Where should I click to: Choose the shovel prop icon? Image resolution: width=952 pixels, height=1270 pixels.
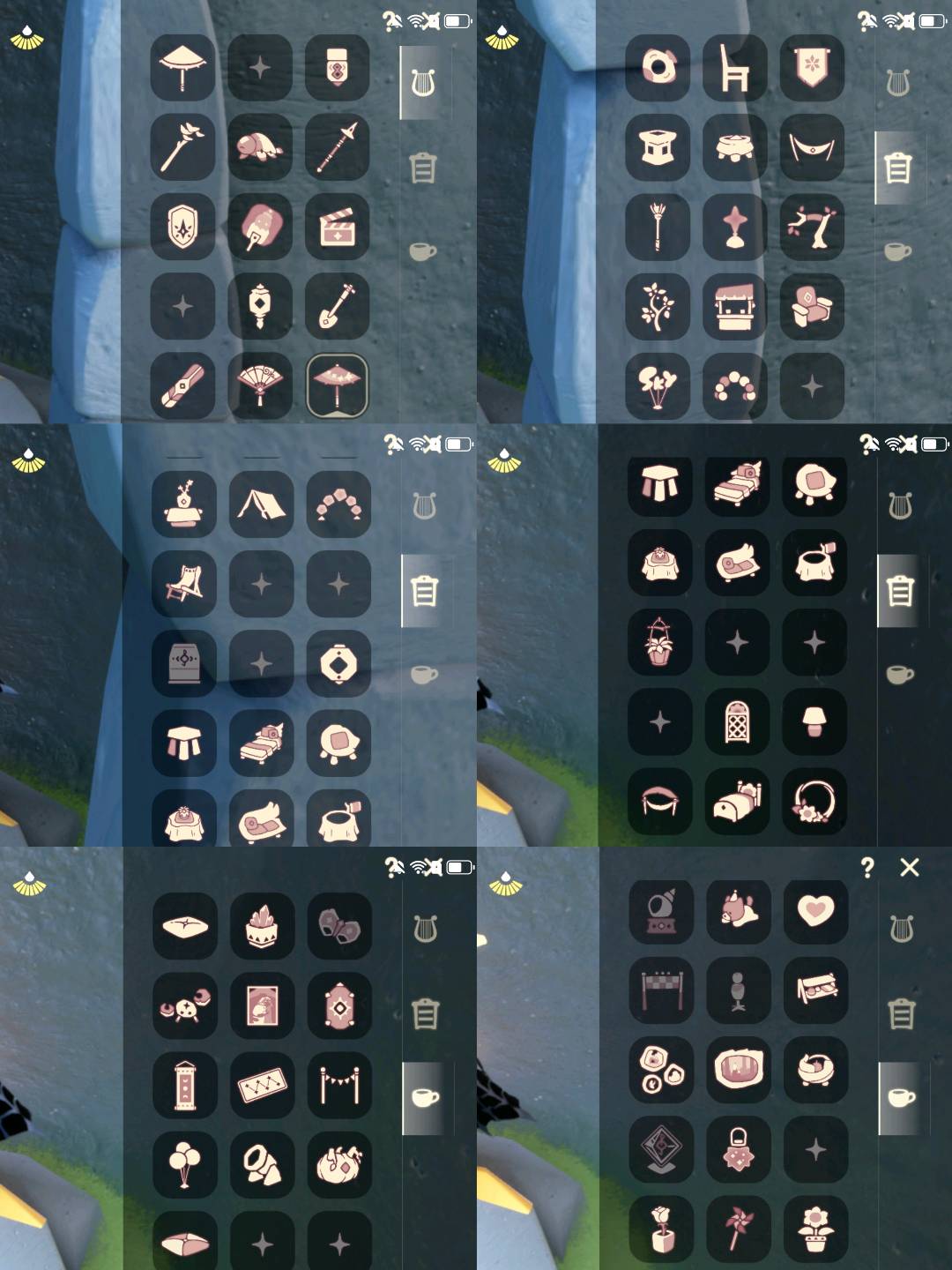[x=337, y=306]
